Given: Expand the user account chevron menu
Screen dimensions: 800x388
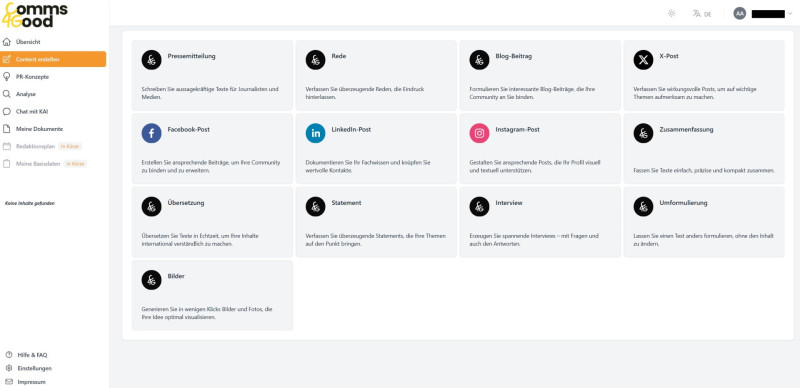Looking at the screenshot, I should tap(790, 14).
